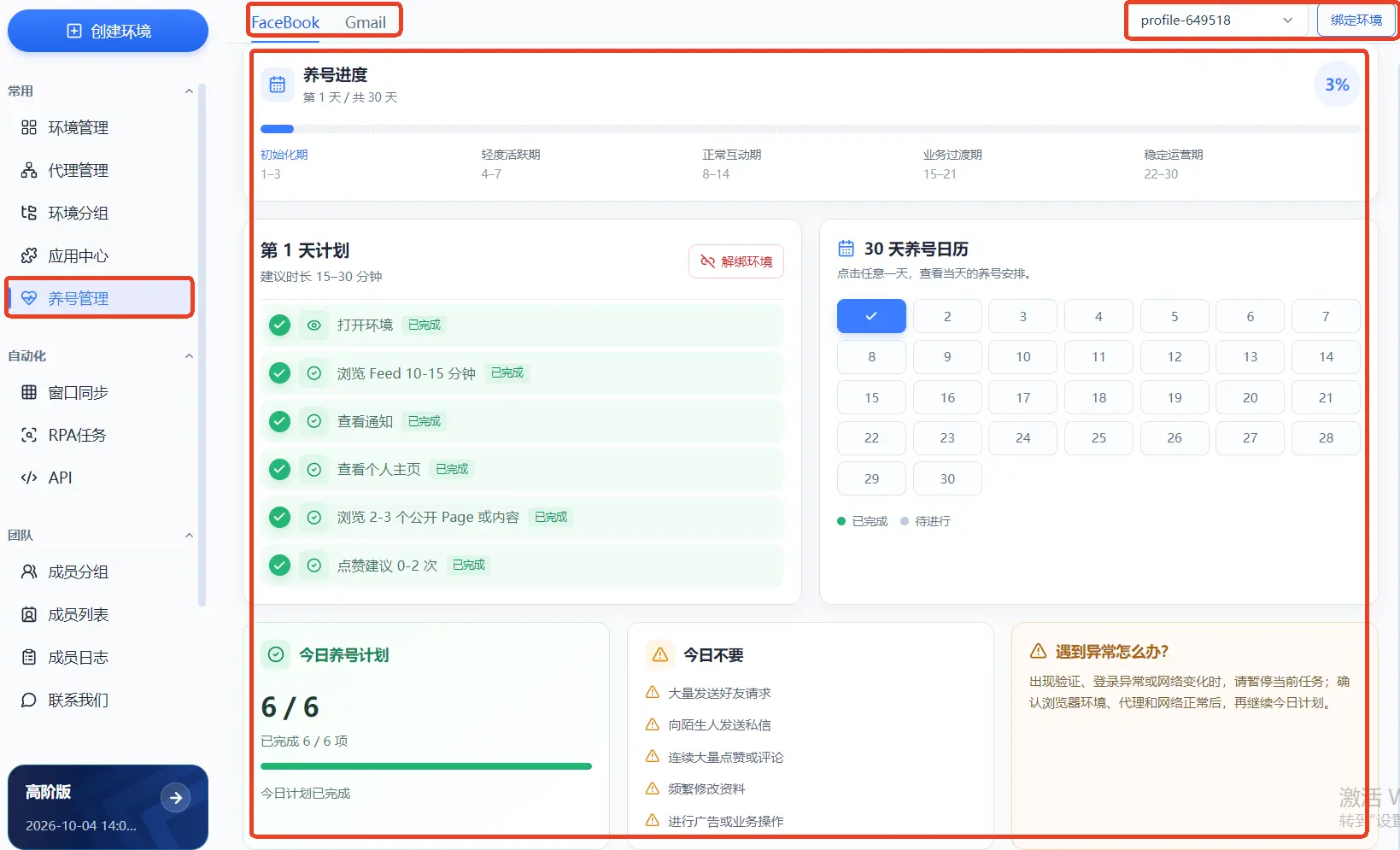This screenshot has height=850, width=1400.
Task: Click the 成员分组 people icon
Action: pos(29,572)
